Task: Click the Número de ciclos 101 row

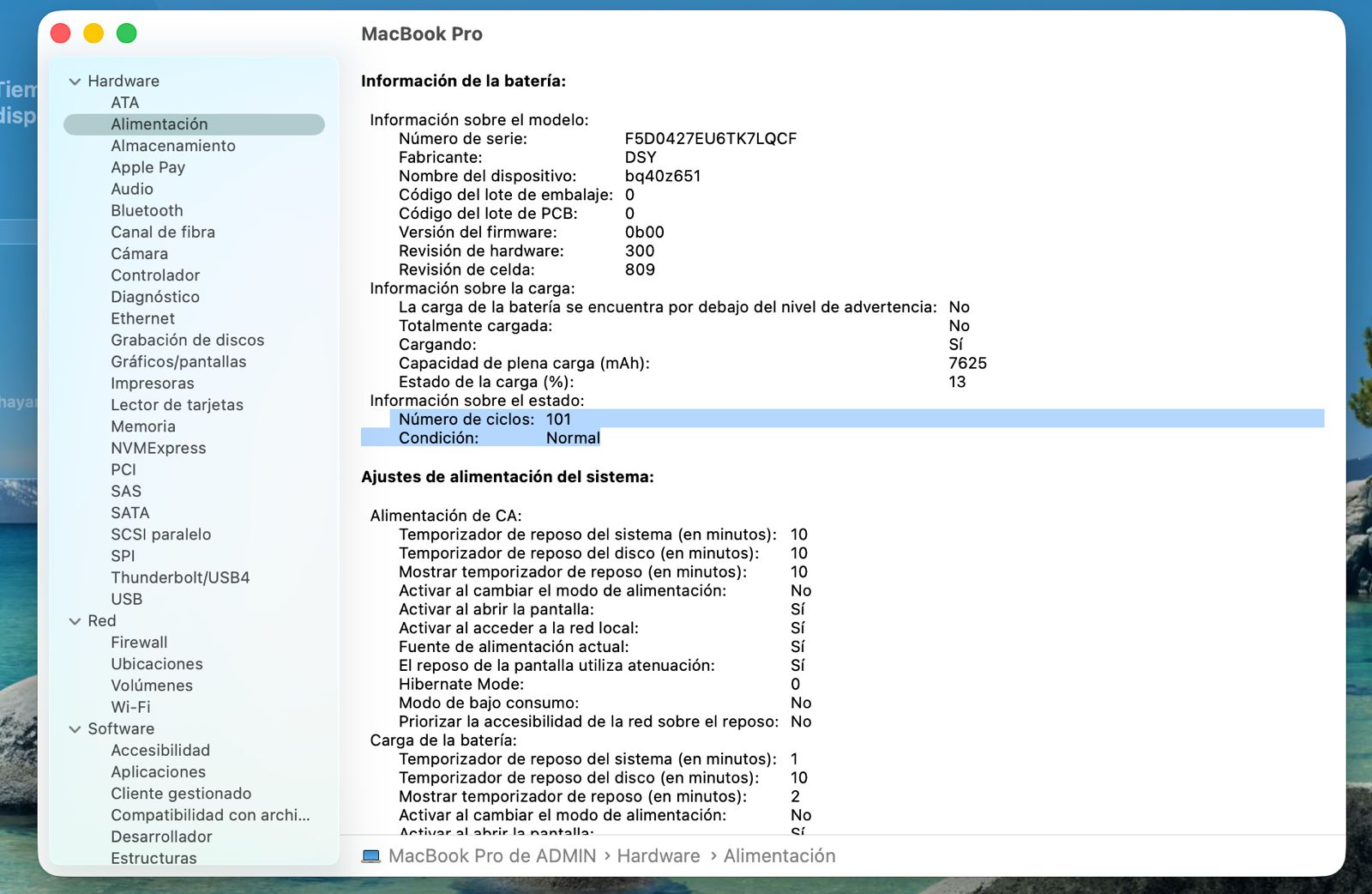Action: pos(857,420)
